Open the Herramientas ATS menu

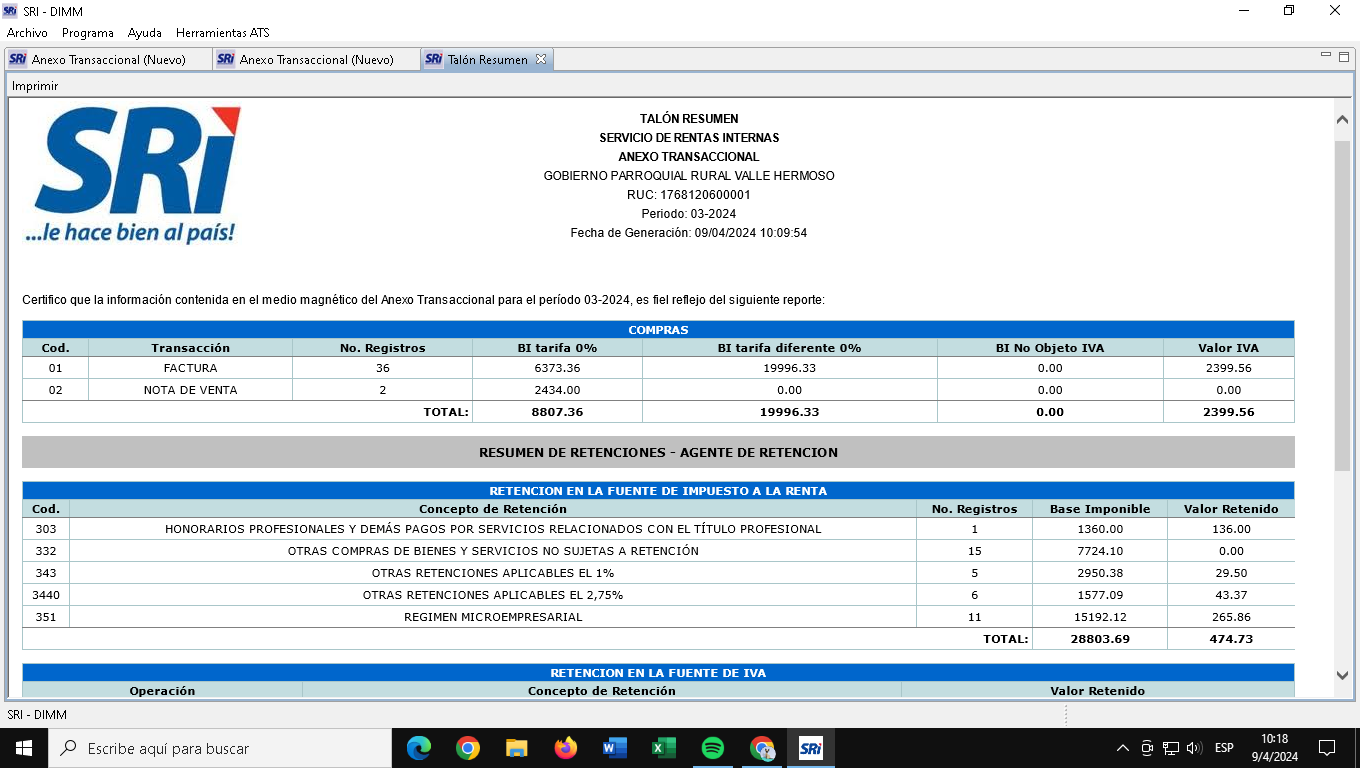coord(222,33)
